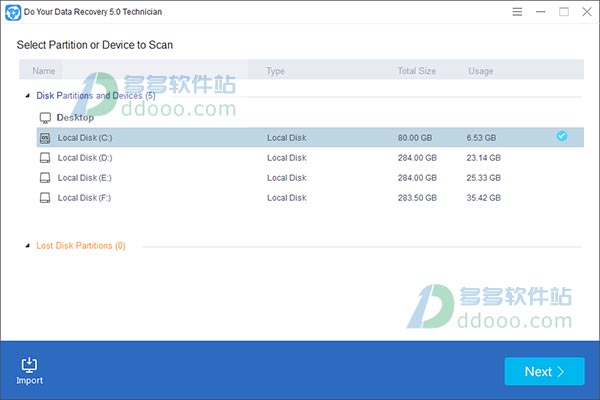Screen dimensions: 600x400
Task: Select the Local Disk (E:) row
Action: [x=310, y=178]
